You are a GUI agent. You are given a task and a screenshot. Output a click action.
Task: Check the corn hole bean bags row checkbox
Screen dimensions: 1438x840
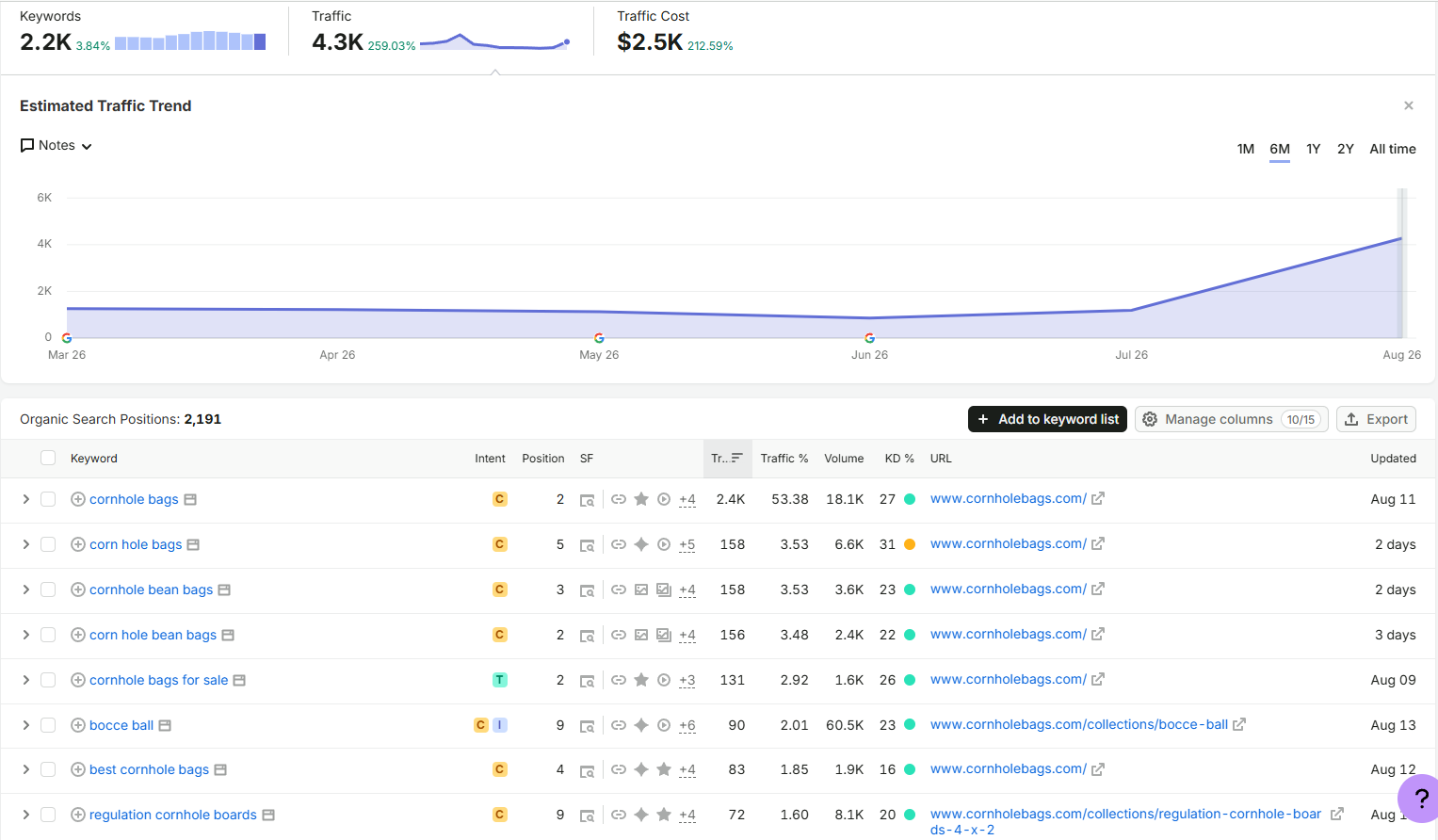(x=48, y=635)
